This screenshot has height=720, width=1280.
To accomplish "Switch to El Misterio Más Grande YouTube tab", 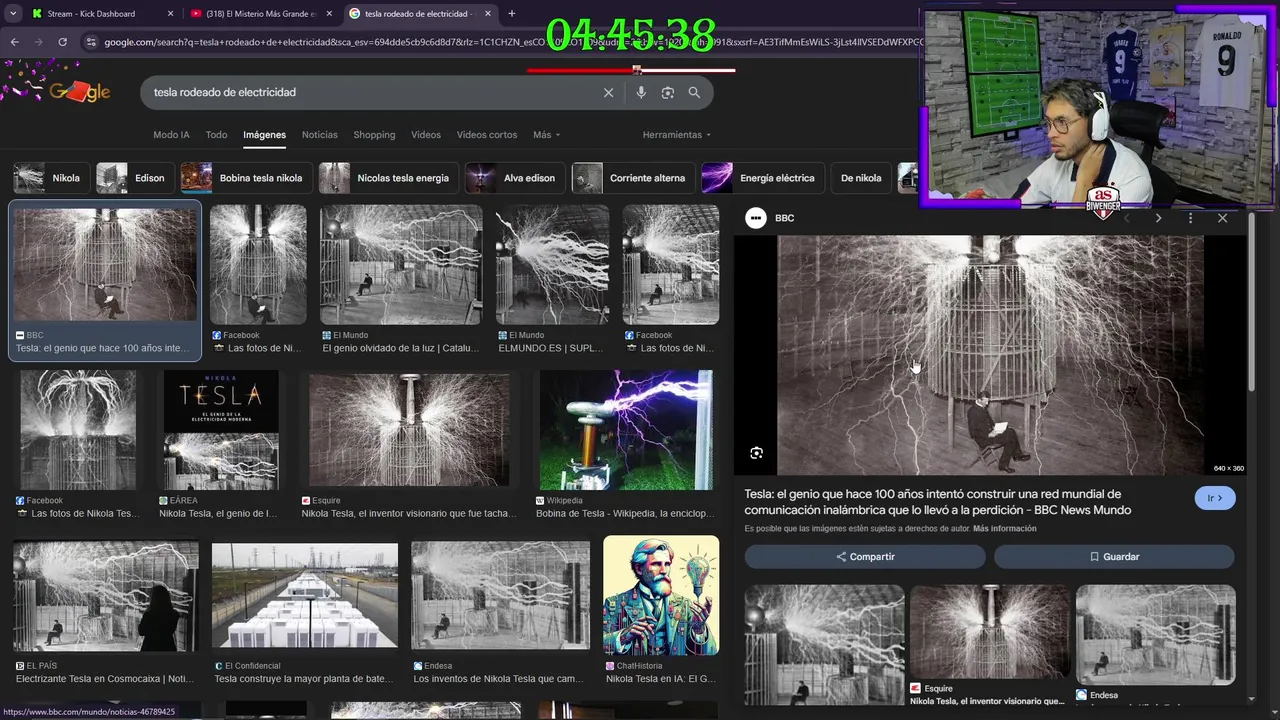I will click(x=261, y=14).
